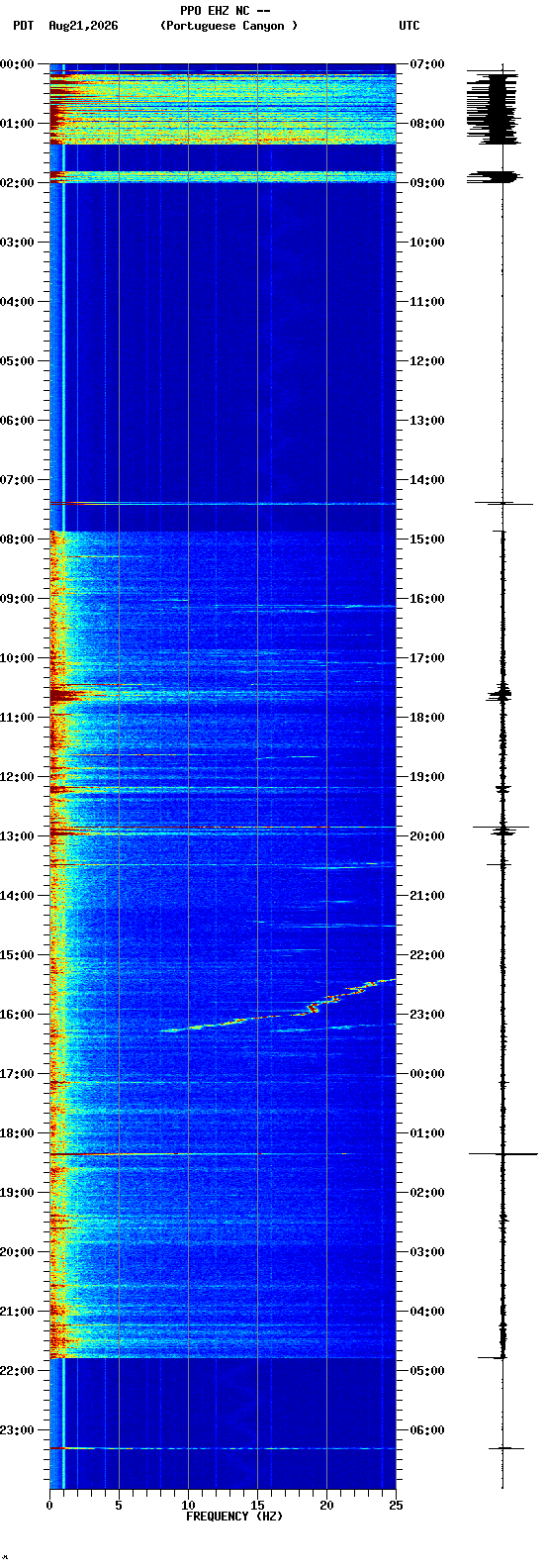
Task: Click "09:00" on the right UTC axis
Action: coord(427,182)
